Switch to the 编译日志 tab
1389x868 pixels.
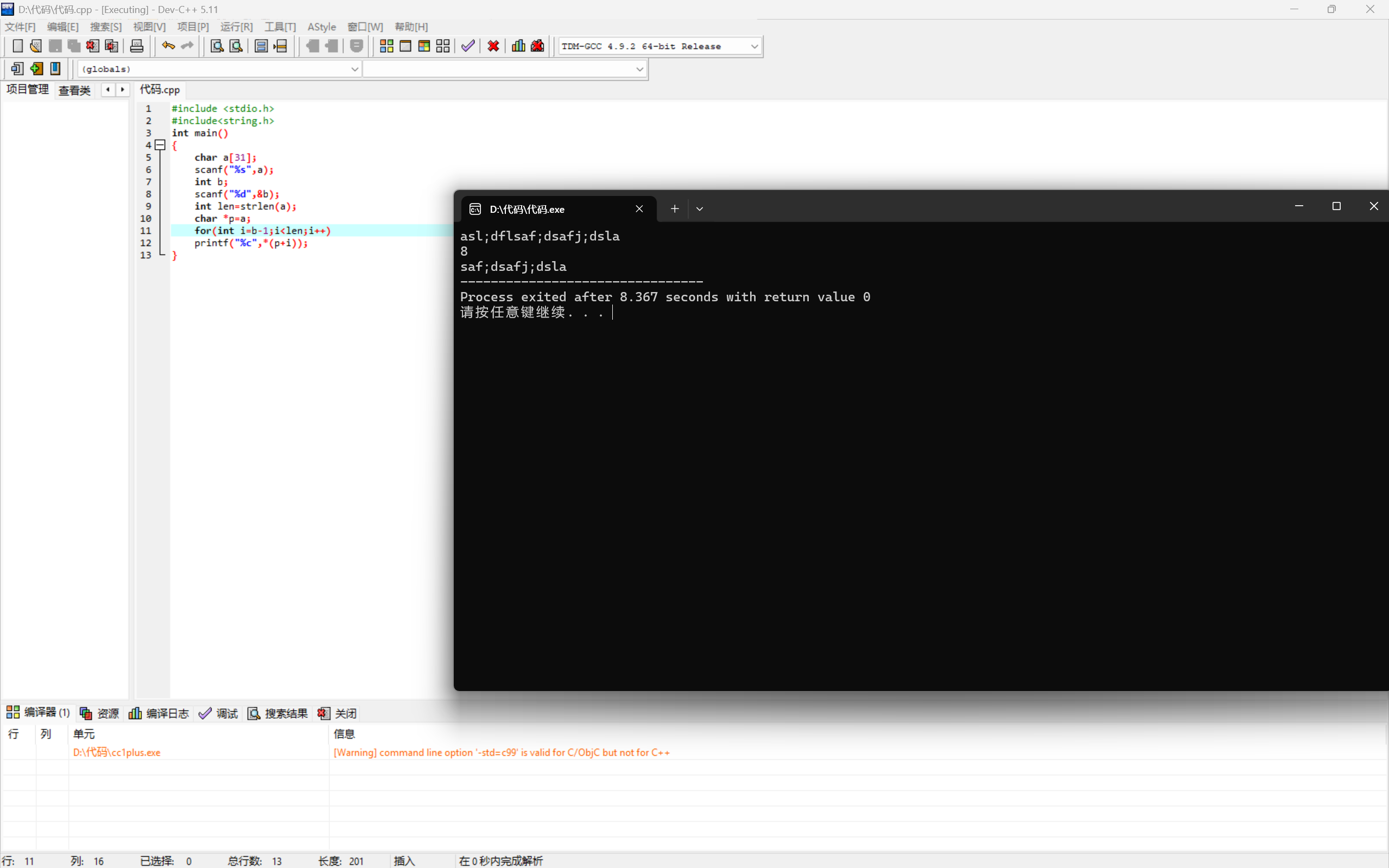tap(159, 713)
